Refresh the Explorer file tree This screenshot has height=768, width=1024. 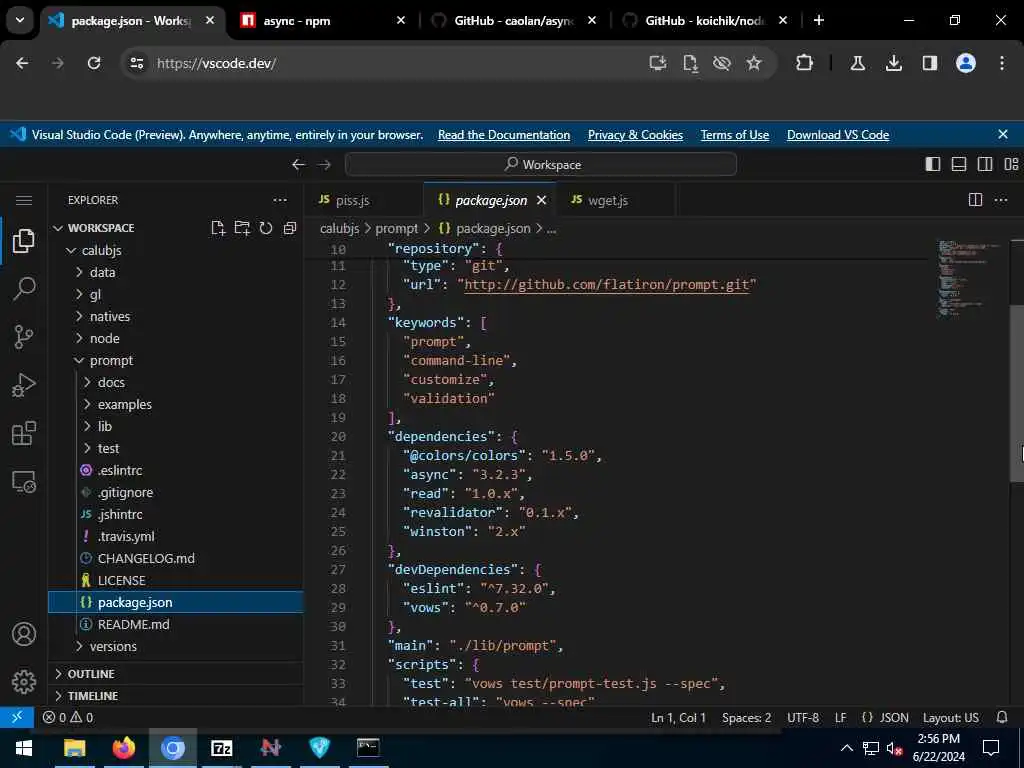pyautogui.click(x=266, y=228)
